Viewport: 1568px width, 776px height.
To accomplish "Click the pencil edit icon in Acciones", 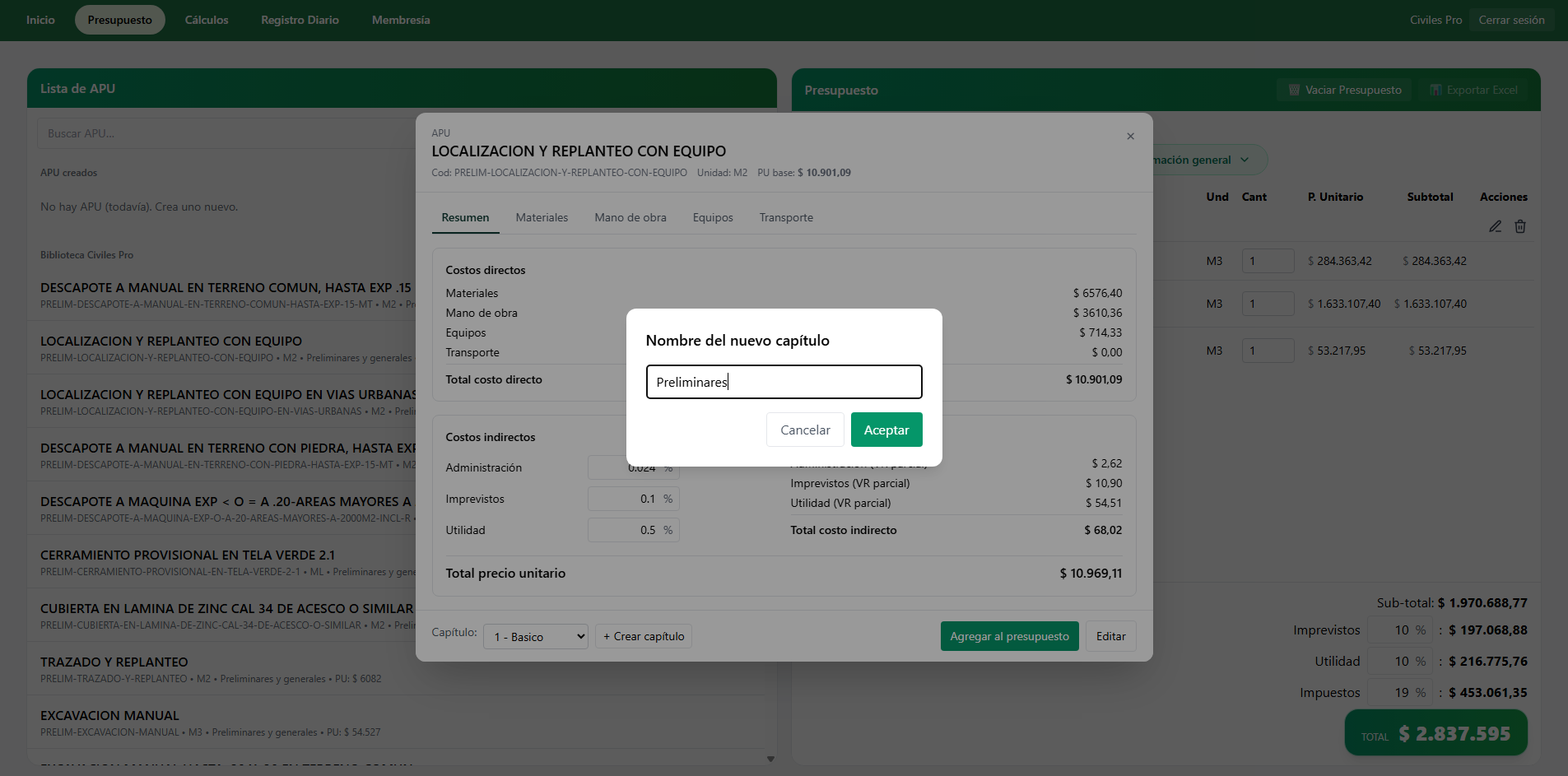I will (x=1496, y=226).
